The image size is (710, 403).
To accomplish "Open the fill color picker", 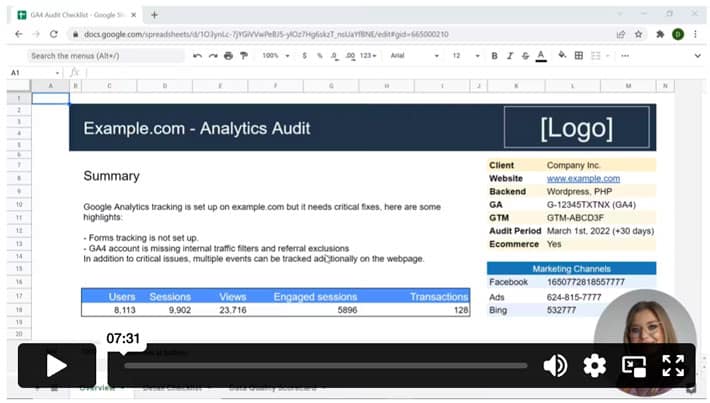I will coord(562,55).
